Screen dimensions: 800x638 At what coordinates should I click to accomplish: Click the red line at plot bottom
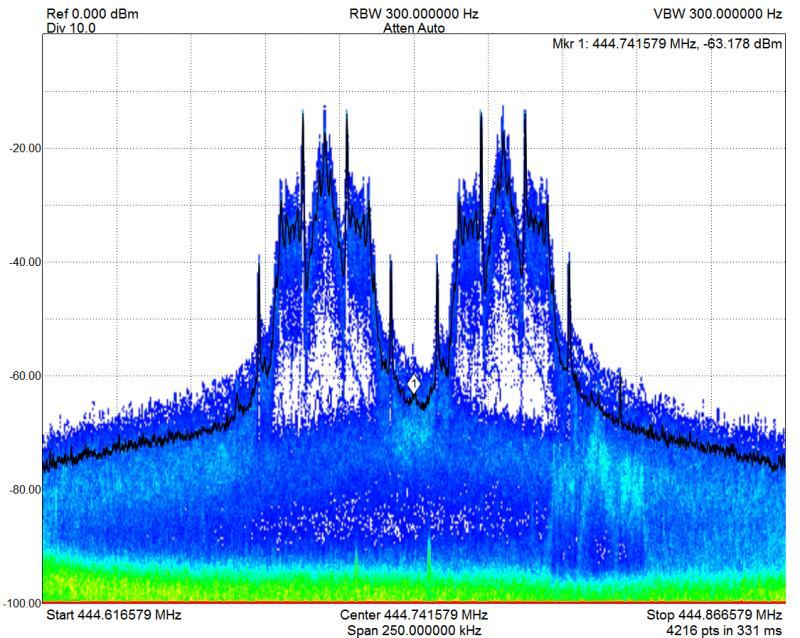coord(413,602)
